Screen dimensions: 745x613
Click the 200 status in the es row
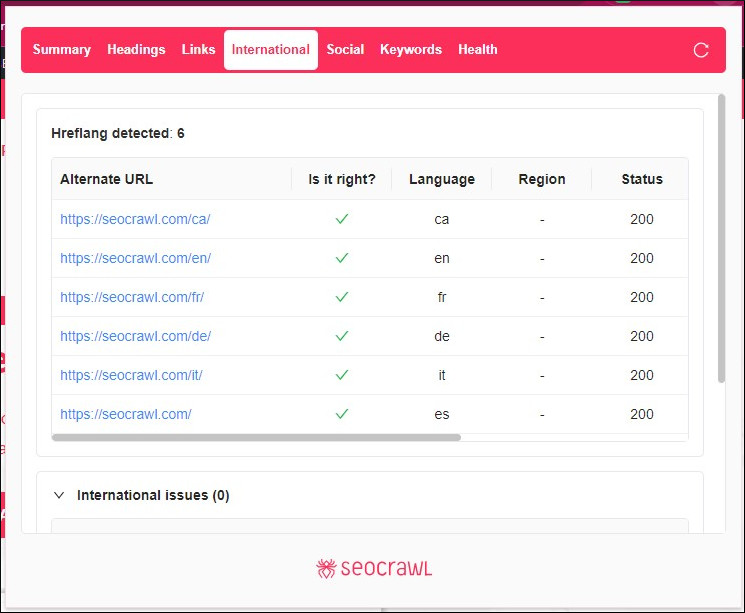tap(642, 414)
